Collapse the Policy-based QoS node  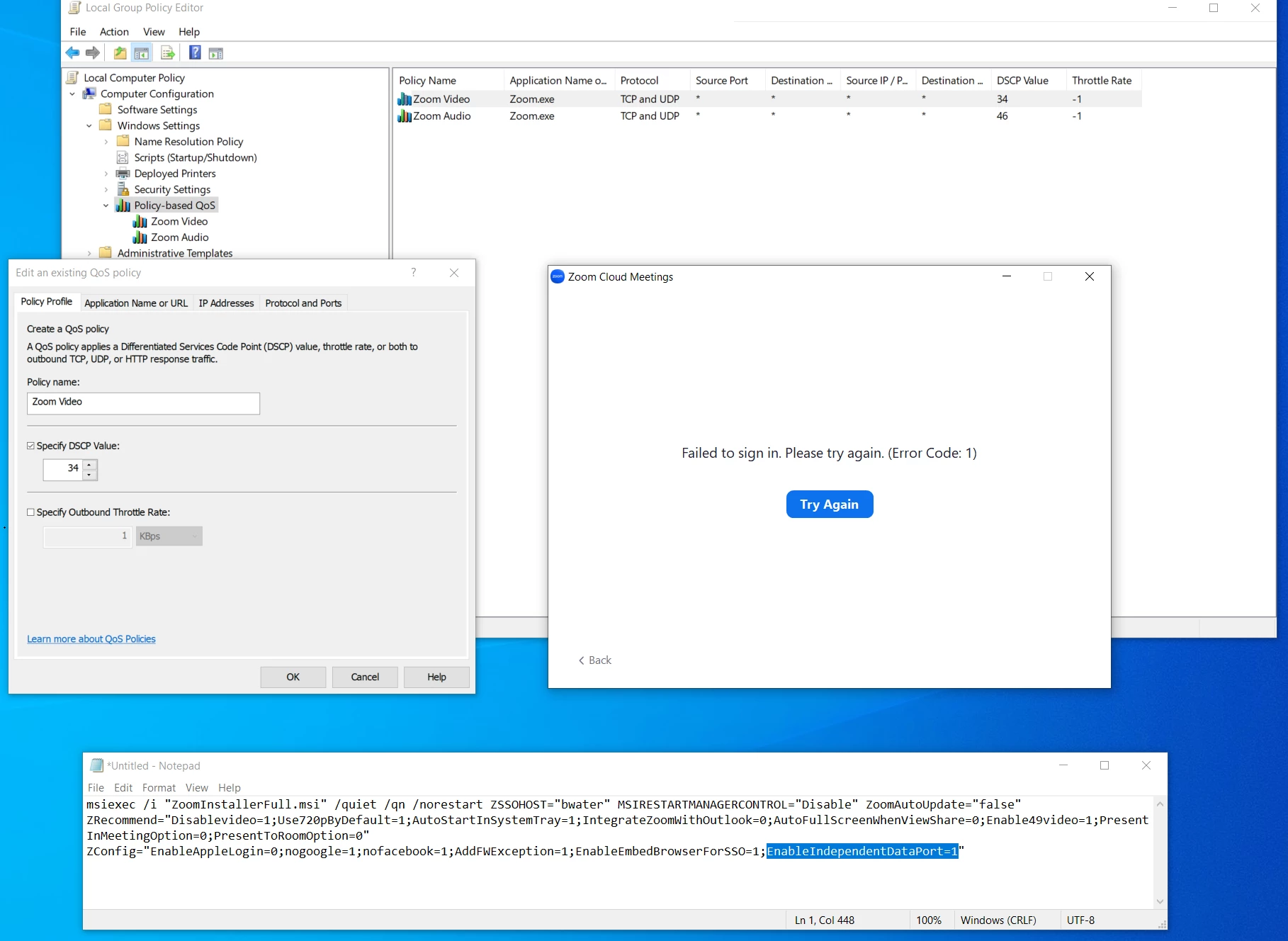pos(106,205)
